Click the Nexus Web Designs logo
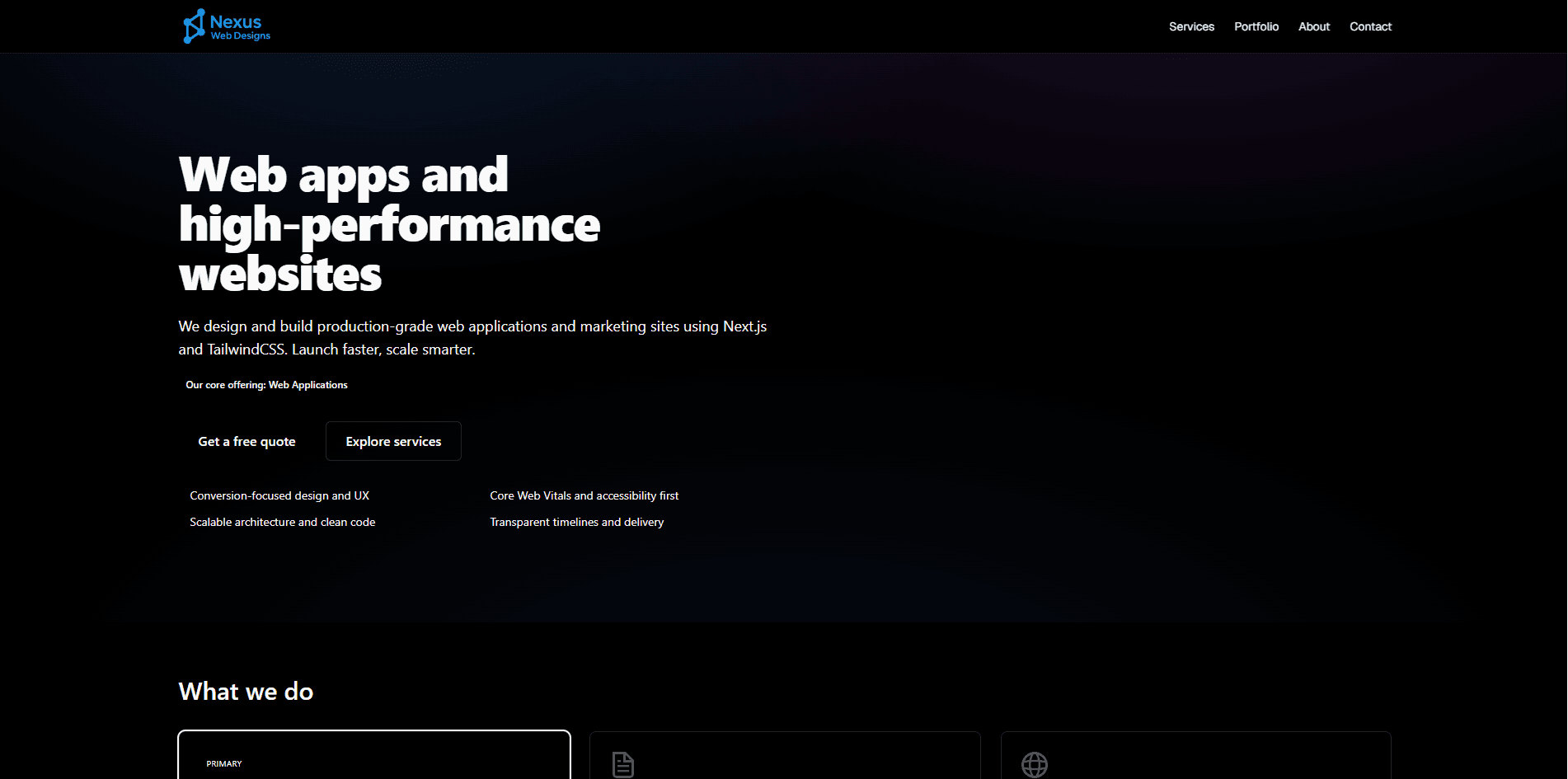 pos(226,26)
